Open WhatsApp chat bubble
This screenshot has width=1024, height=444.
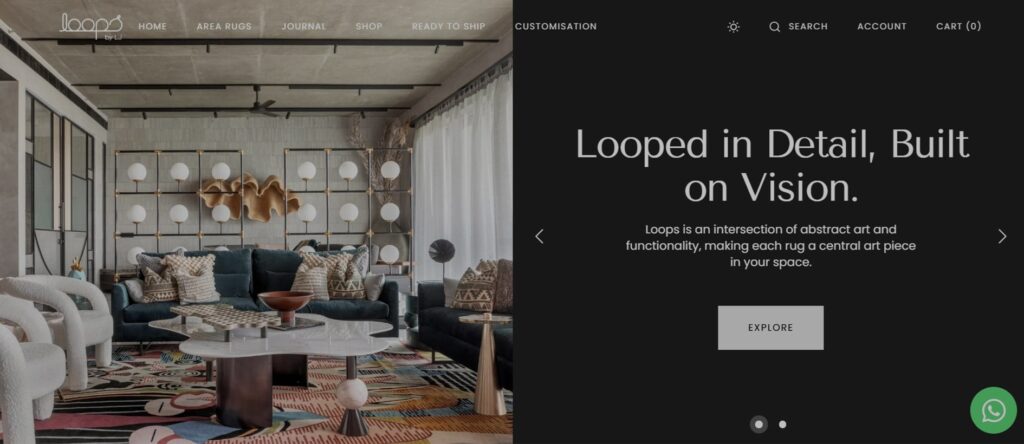tap(993, 411)
